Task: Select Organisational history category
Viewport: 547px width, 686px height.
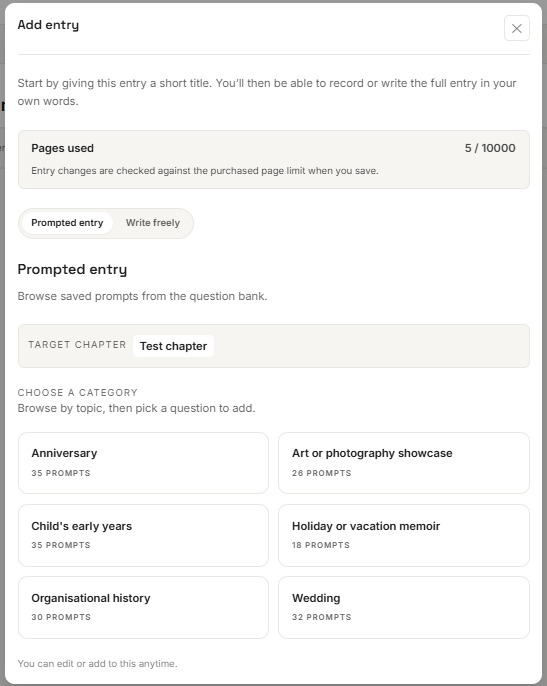Action: (143, 607)
